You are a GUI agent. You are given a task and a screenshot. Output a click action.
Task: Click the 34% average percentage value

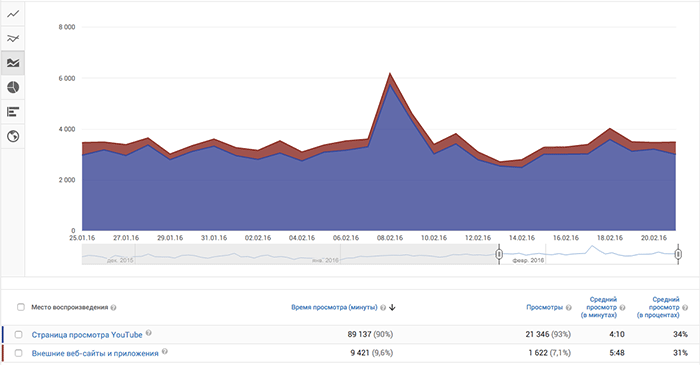tap(680, 334)
